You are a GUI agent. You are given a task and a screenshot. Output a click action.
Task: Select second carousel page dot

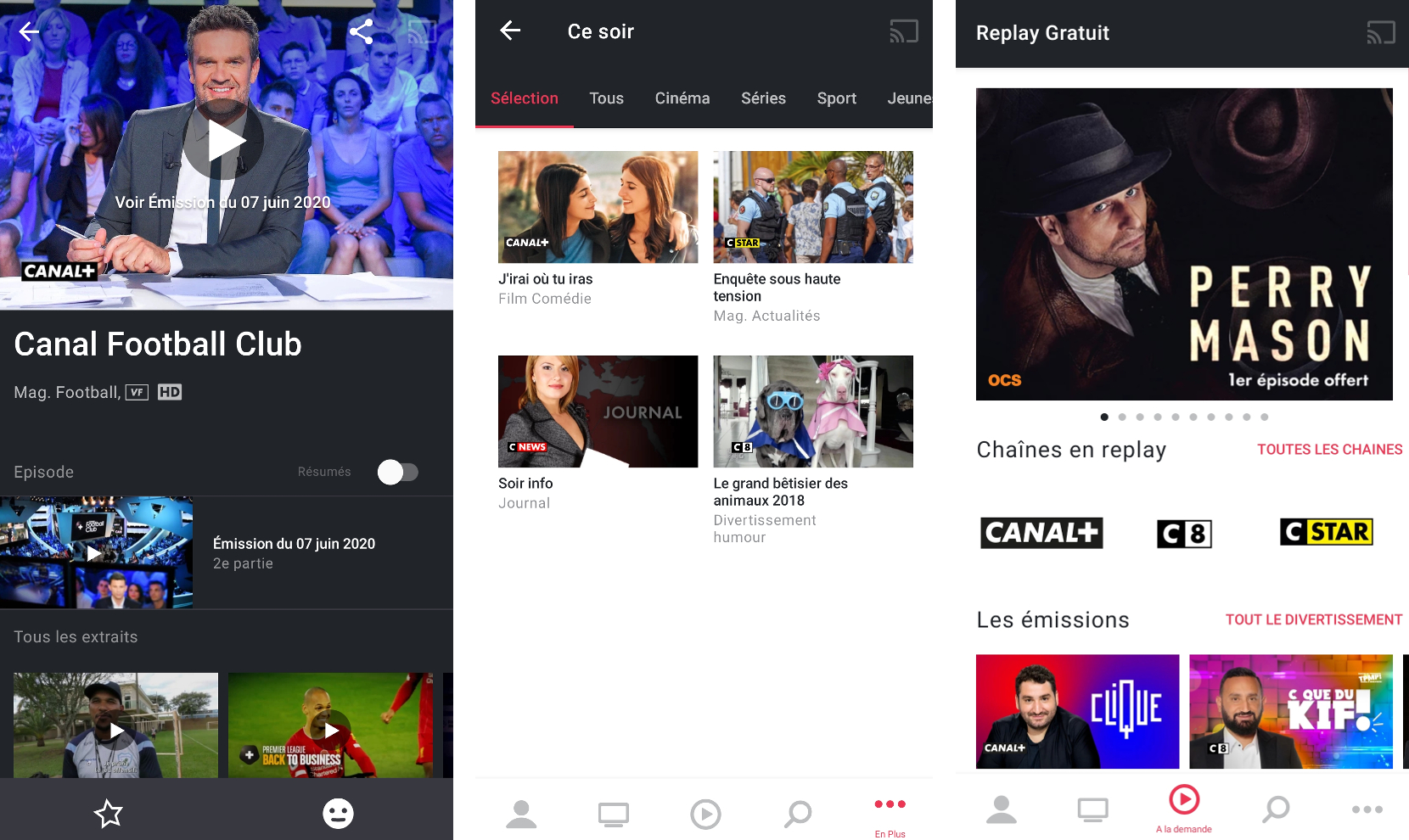click(x=1122, y=417)
